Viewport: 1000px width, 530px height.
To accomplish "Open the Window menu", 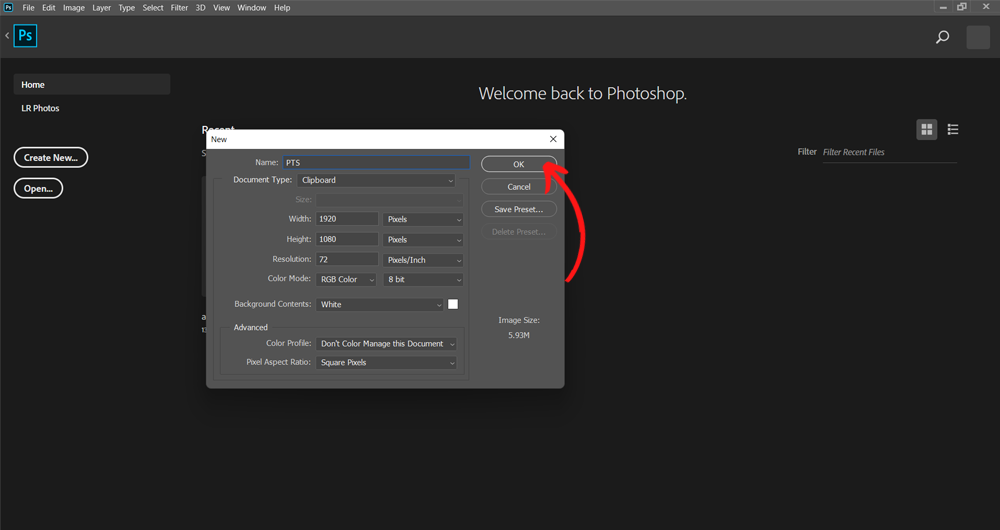I will pyautogui.click(x=251, y=7).
